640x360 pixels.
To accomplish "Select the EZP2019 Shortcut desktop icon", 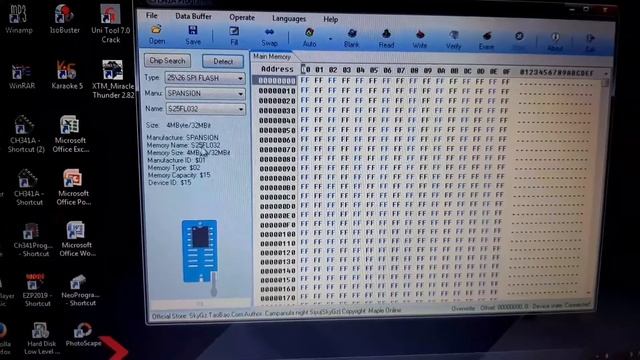I will click(x=37, y=290).
